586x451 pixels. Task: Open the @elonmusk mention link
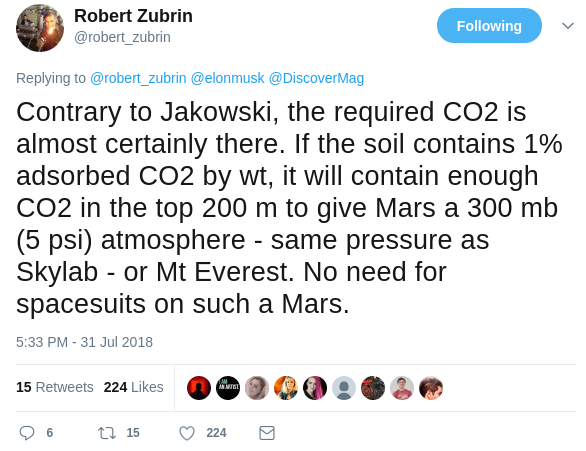(227, 78)
